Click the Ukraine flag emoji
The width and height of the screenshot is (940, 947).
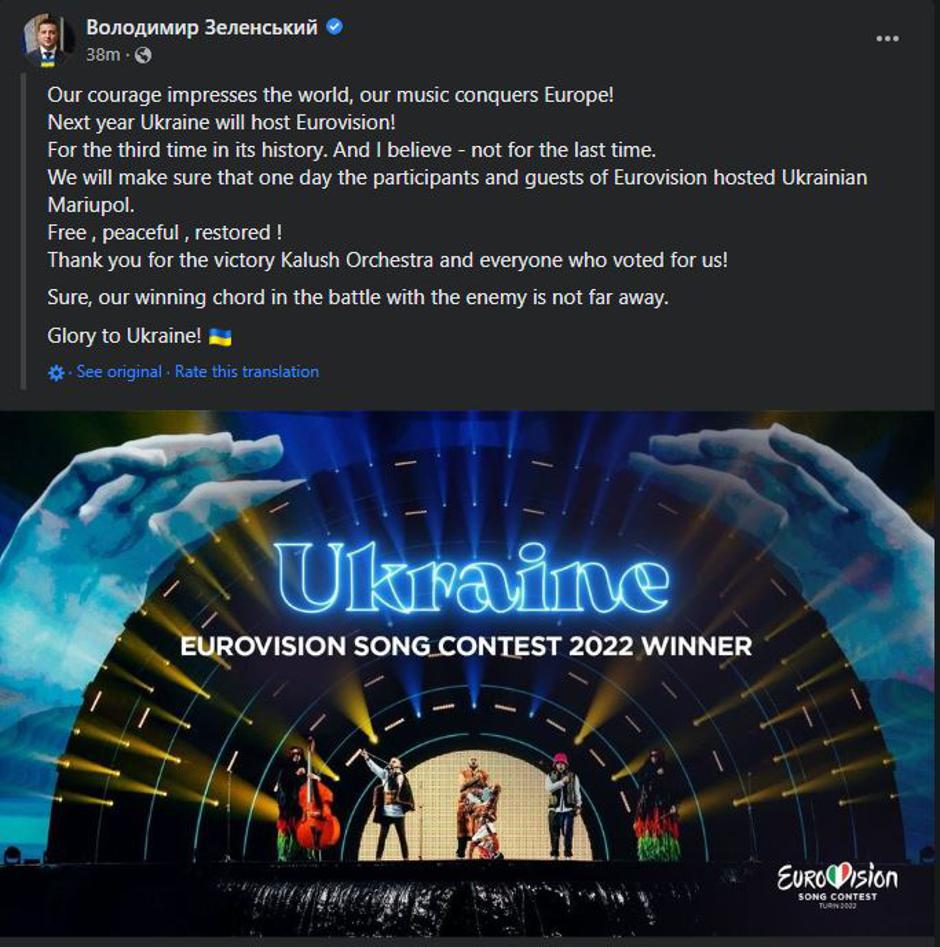click(x=221, y=337)
